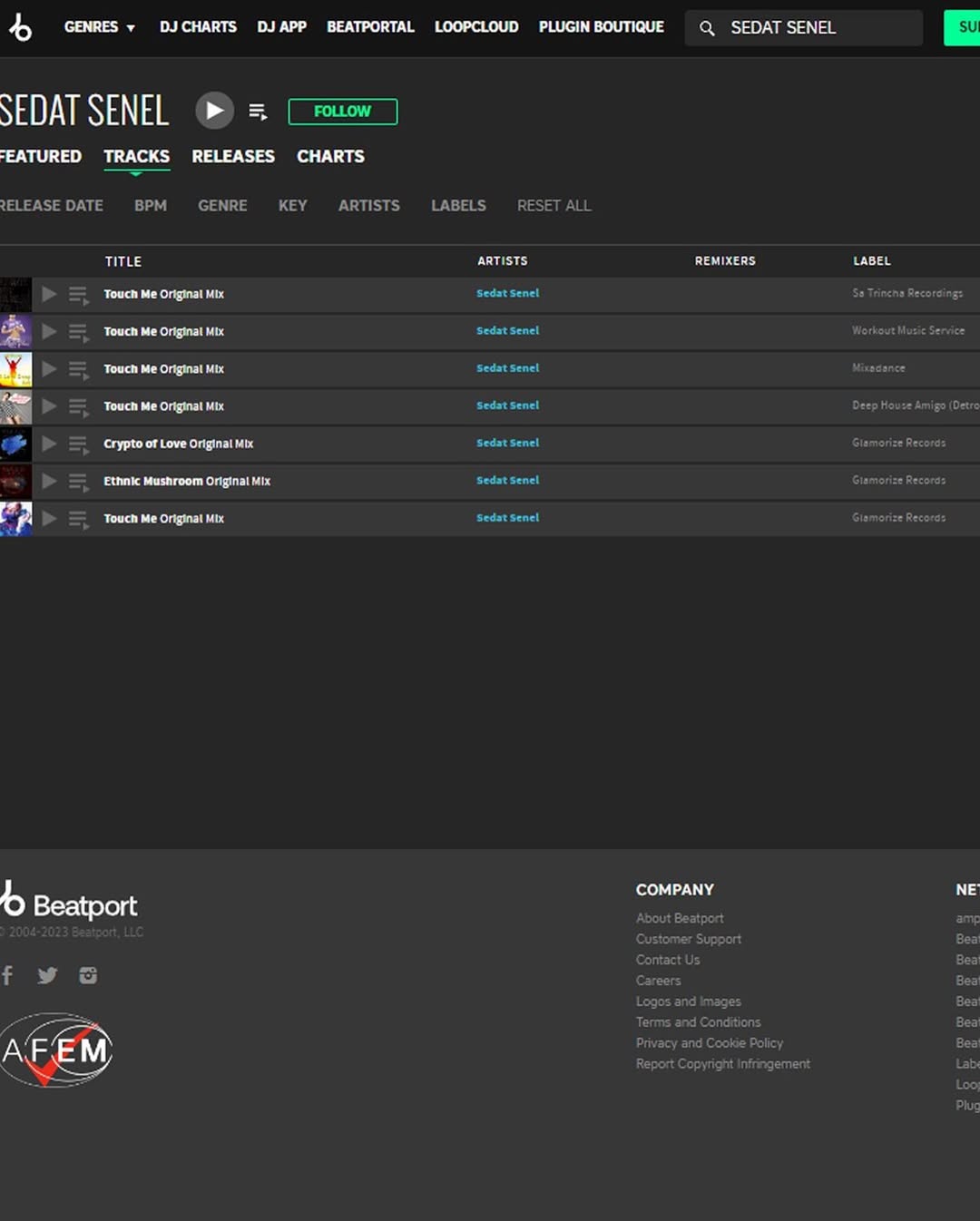Open the BPM filter dropdown
980x1221 pixels.
coord(151,206)
